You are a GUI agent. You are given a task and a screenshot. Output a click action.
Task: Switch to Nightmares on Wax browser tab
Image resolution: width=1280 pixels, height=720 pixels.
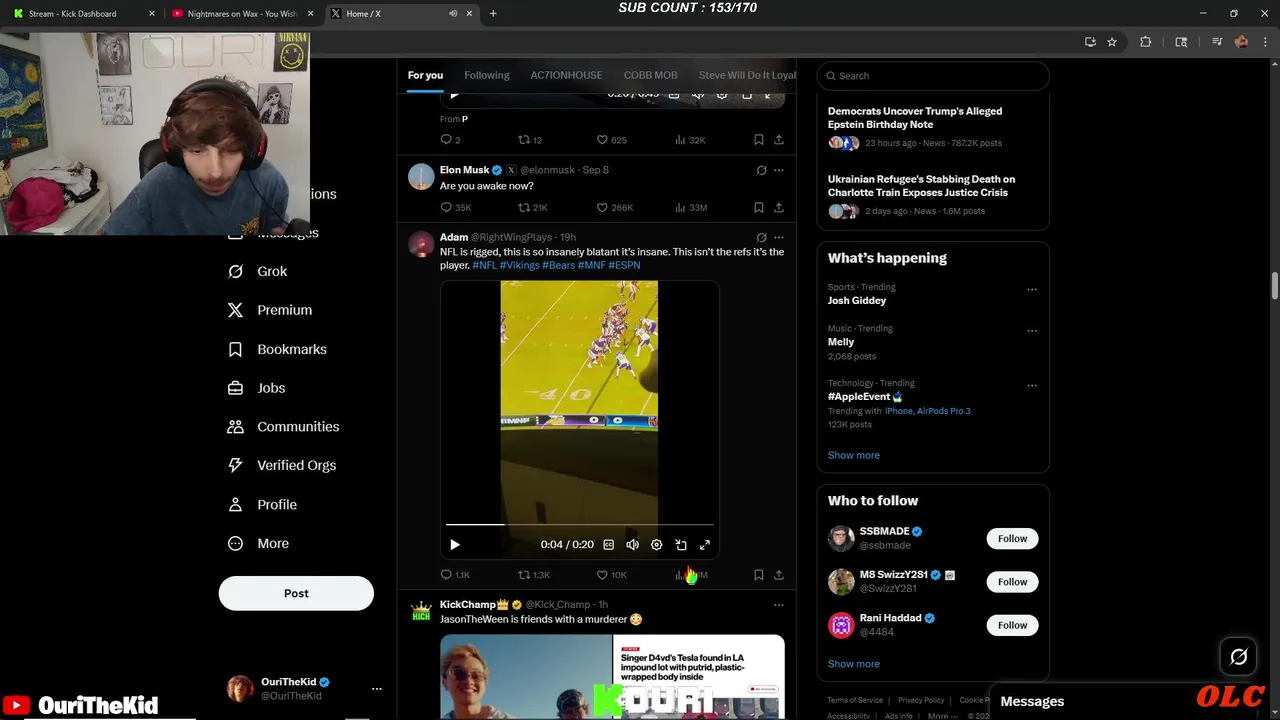click(240, 14)
